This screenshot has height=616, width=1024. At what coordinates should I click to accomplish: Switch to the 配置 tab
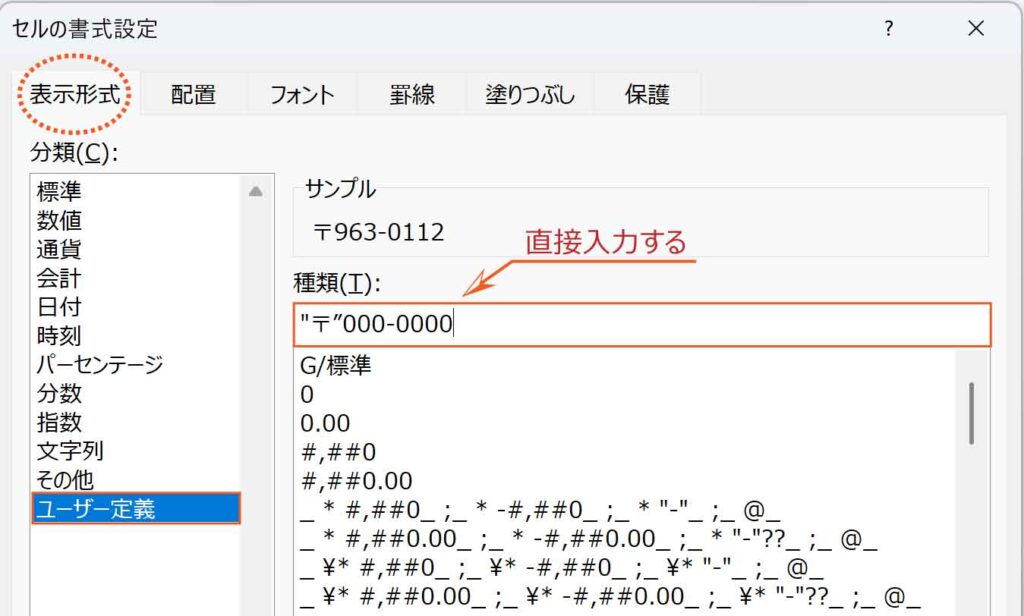click(x=193, y=95)
